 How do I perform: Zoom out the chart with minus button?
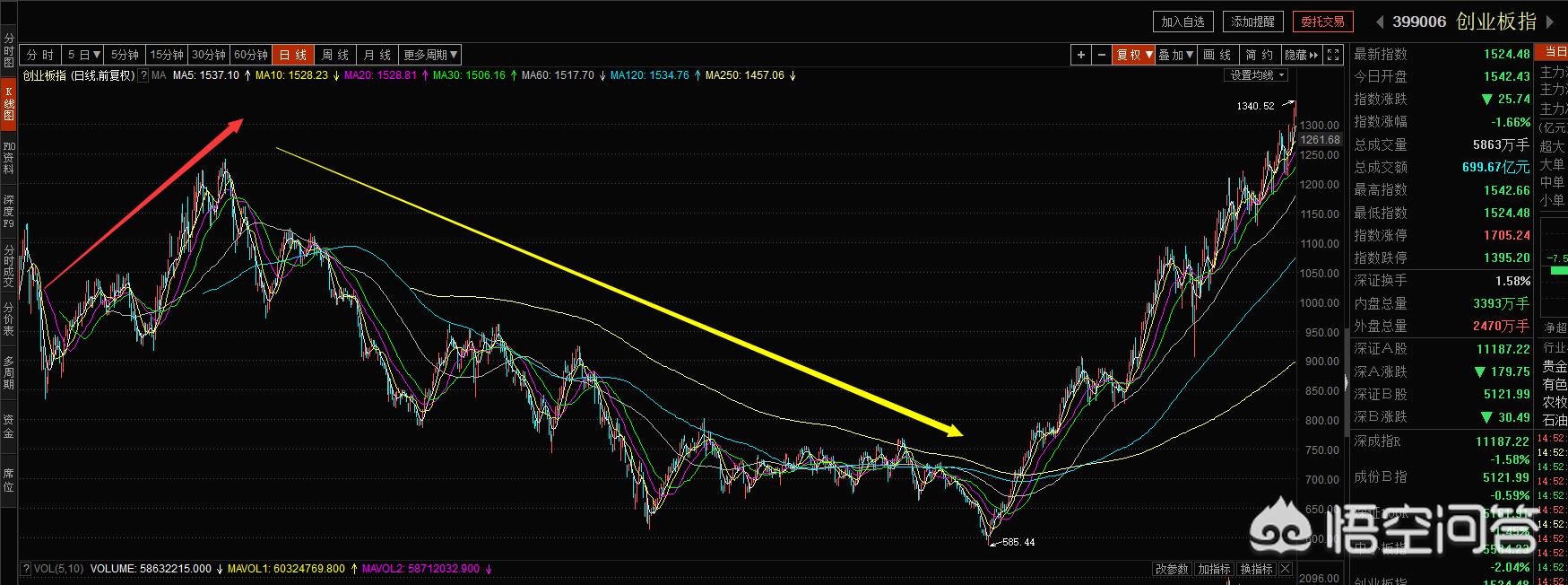pyautogui.click(x=1102, y=55)
